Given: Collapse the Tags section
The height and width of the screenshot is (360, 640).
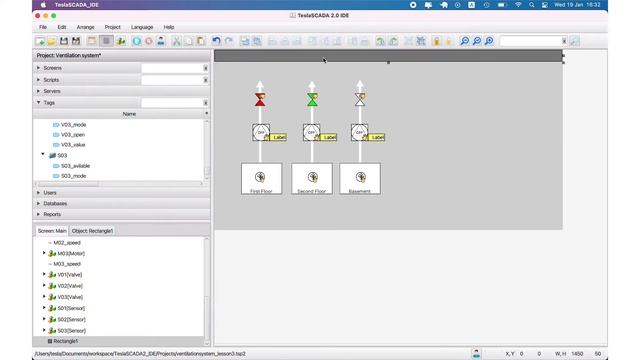Looking at the screenshot, I should pyautogui.click(x=39, y=102).
